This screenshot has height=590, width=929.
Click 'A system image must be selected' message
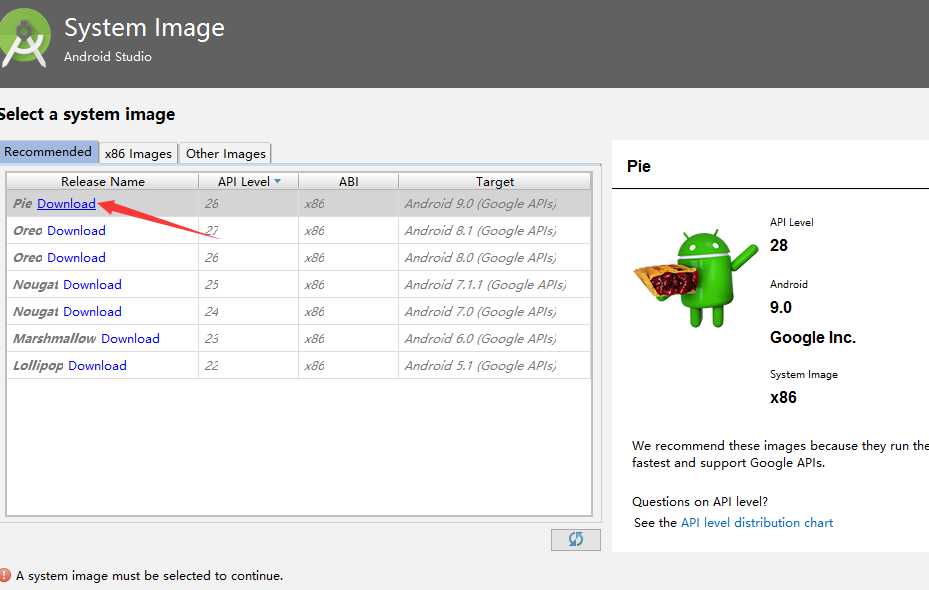(149, 576)
